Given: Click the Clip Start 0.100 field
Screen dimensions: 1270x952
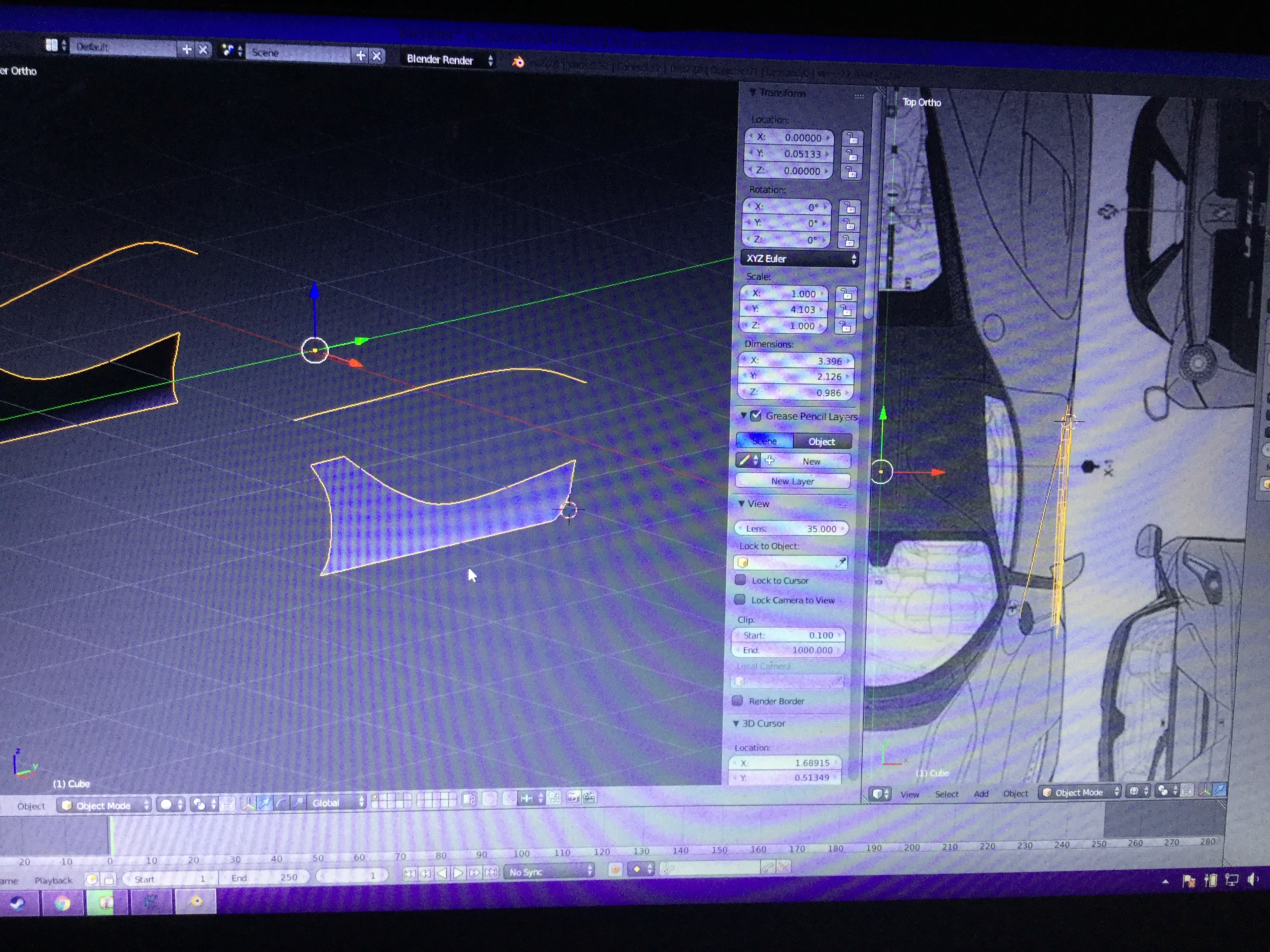Looking at the screenshot, I should pos(788,635).
